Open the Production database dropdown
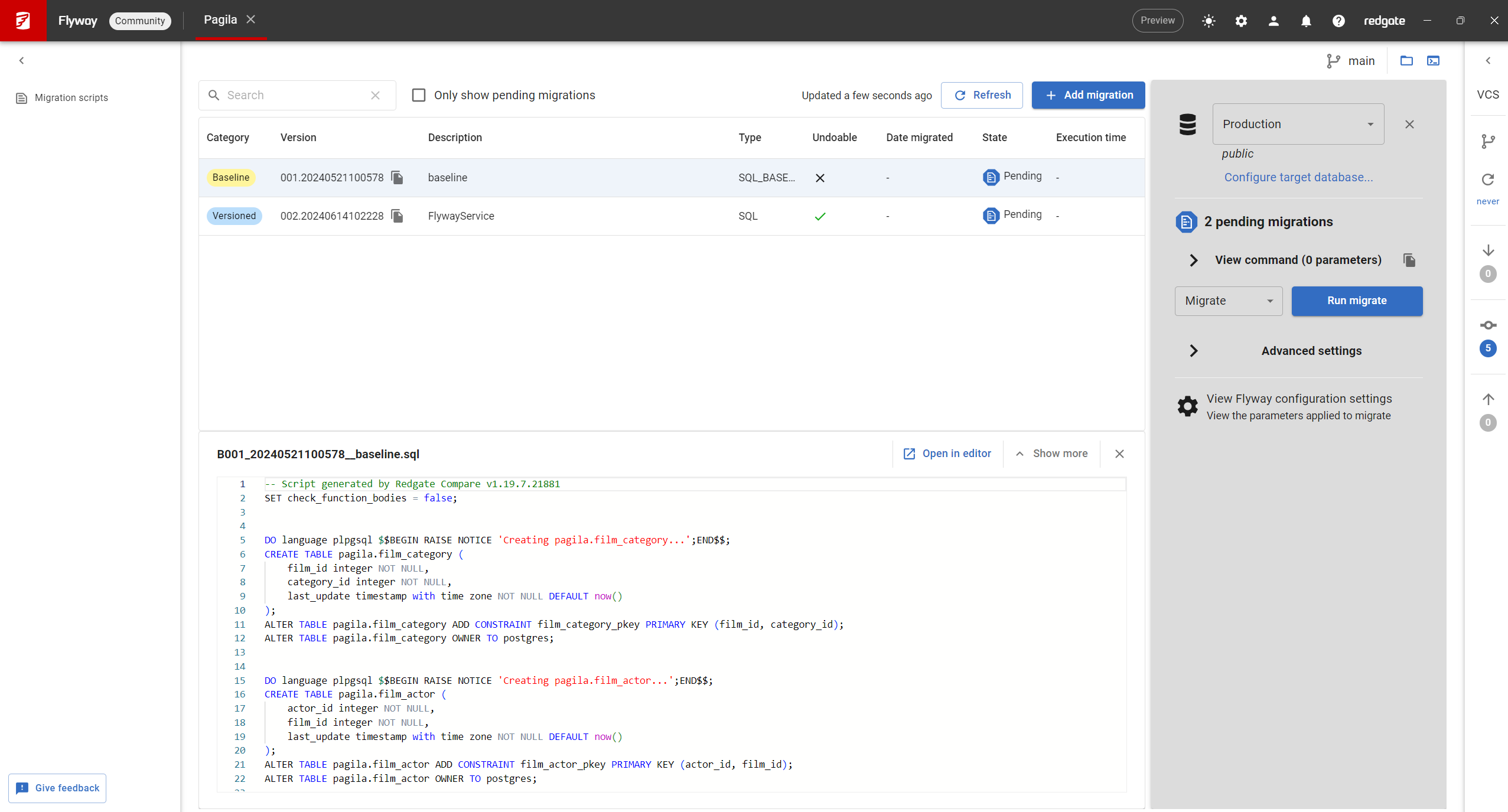 click(1297, 124)
